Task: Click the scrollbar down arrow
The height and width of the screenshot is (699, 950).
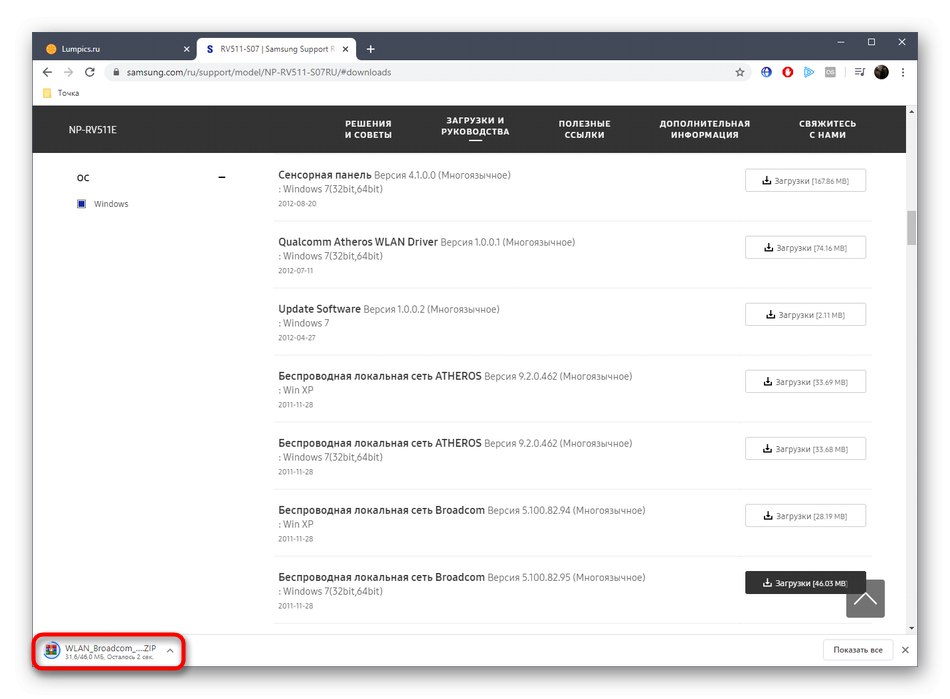Action: tap(912, 628)
